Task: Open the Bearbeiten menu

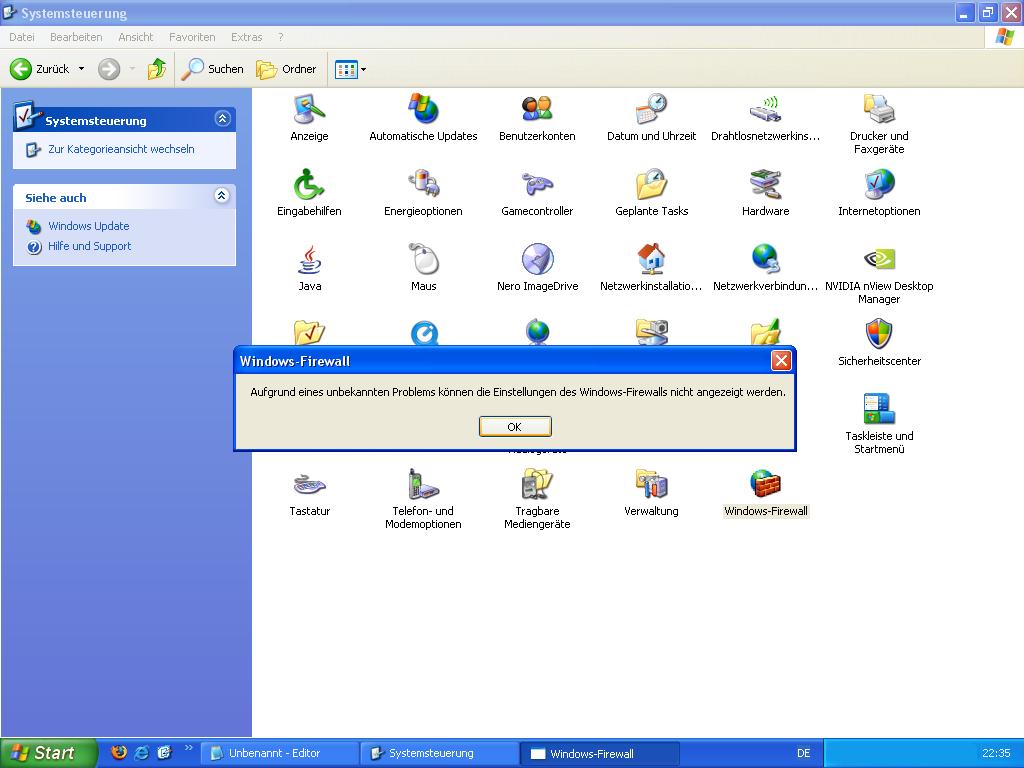Action: [76, 37]
